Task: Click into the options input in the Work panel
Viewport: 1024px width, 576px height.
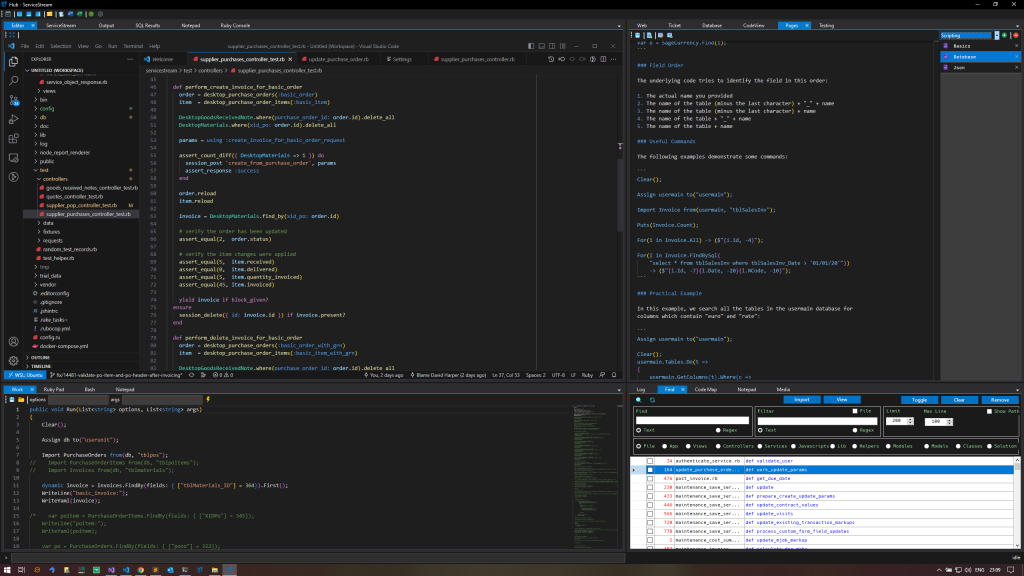Action: [78, 400]
